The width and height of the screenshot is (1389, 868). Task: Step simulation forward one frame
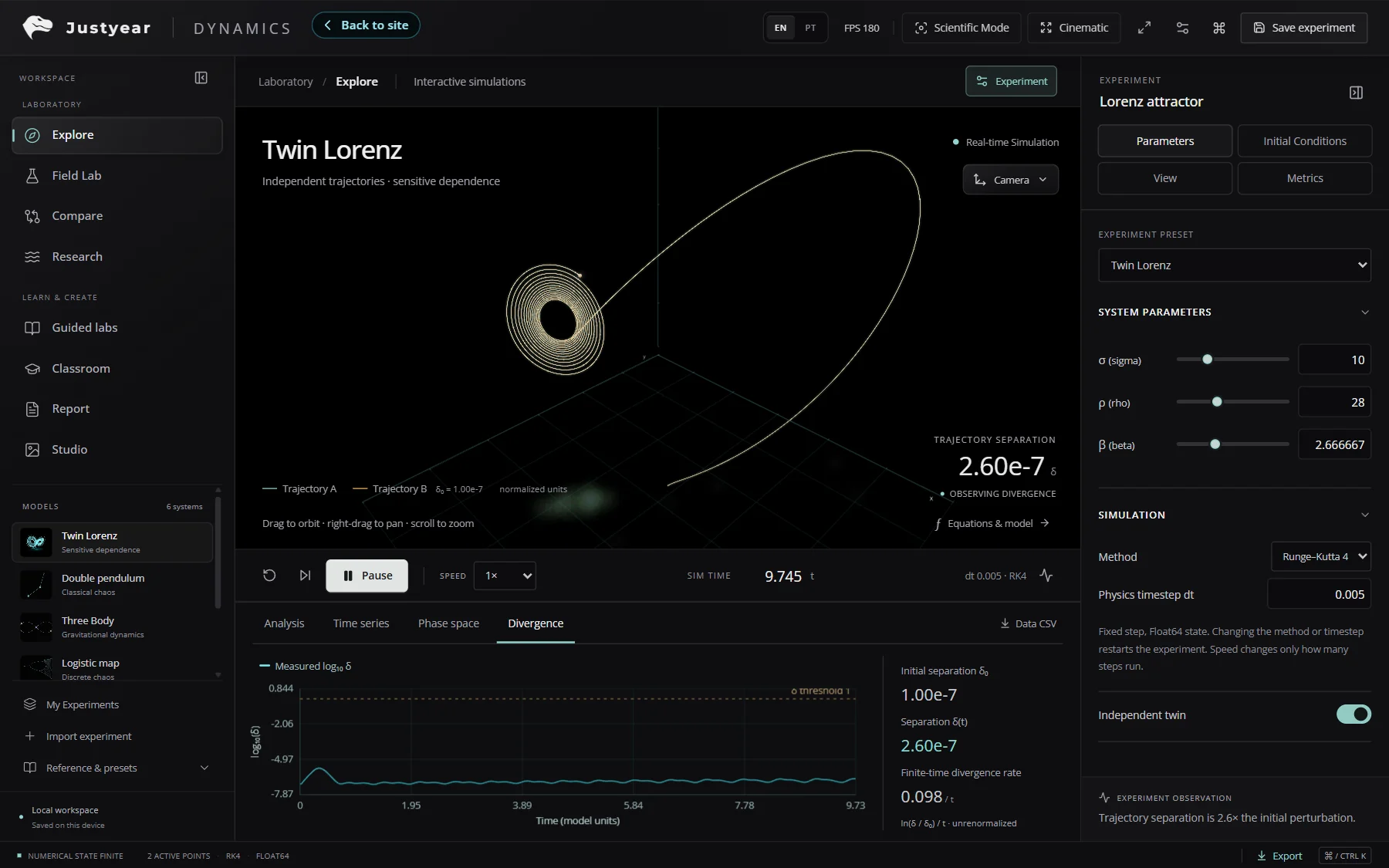[x=305, y=576]
